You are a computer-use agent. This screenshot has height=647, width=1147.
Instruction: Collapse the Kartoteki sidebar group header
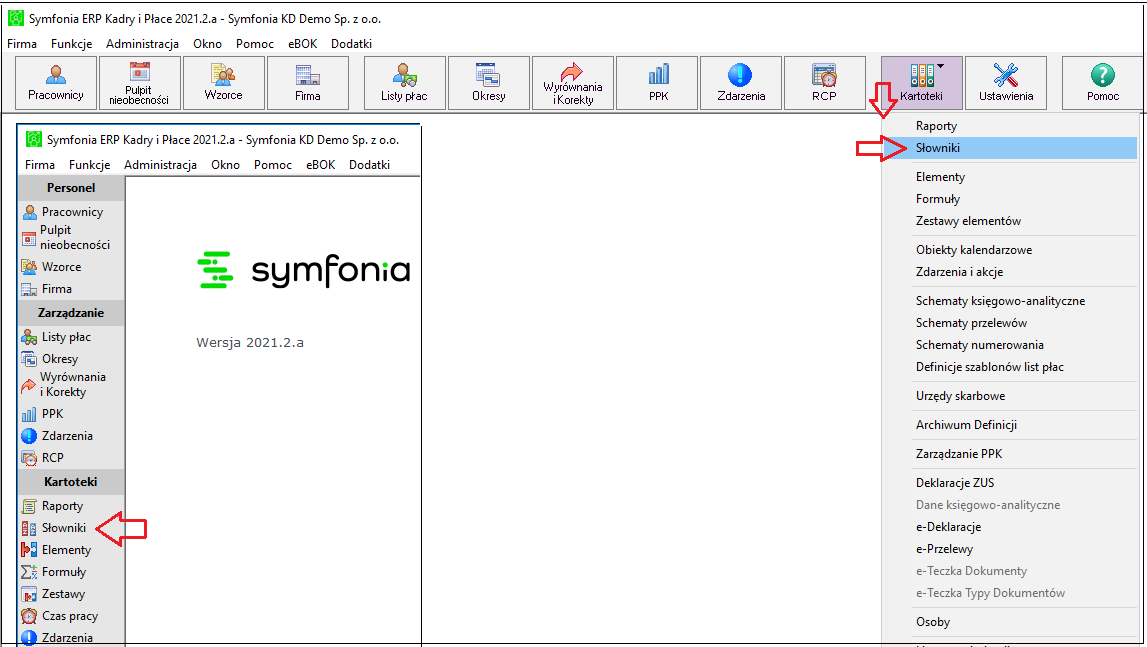[71, 482]
